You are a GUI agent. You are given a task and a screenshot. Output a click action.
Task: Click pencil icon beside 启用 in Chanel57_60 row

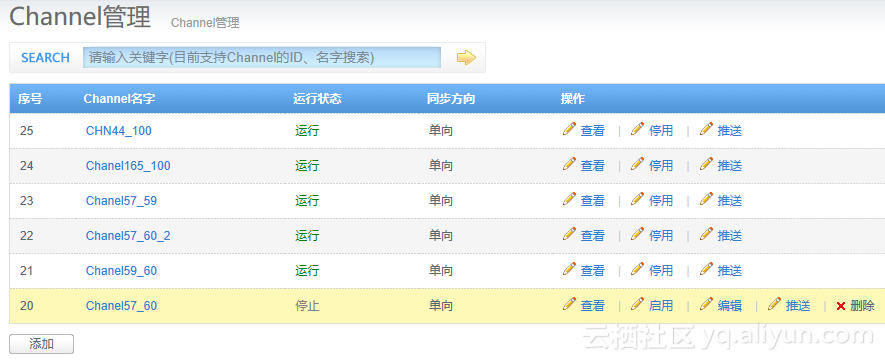coord(637,304)
